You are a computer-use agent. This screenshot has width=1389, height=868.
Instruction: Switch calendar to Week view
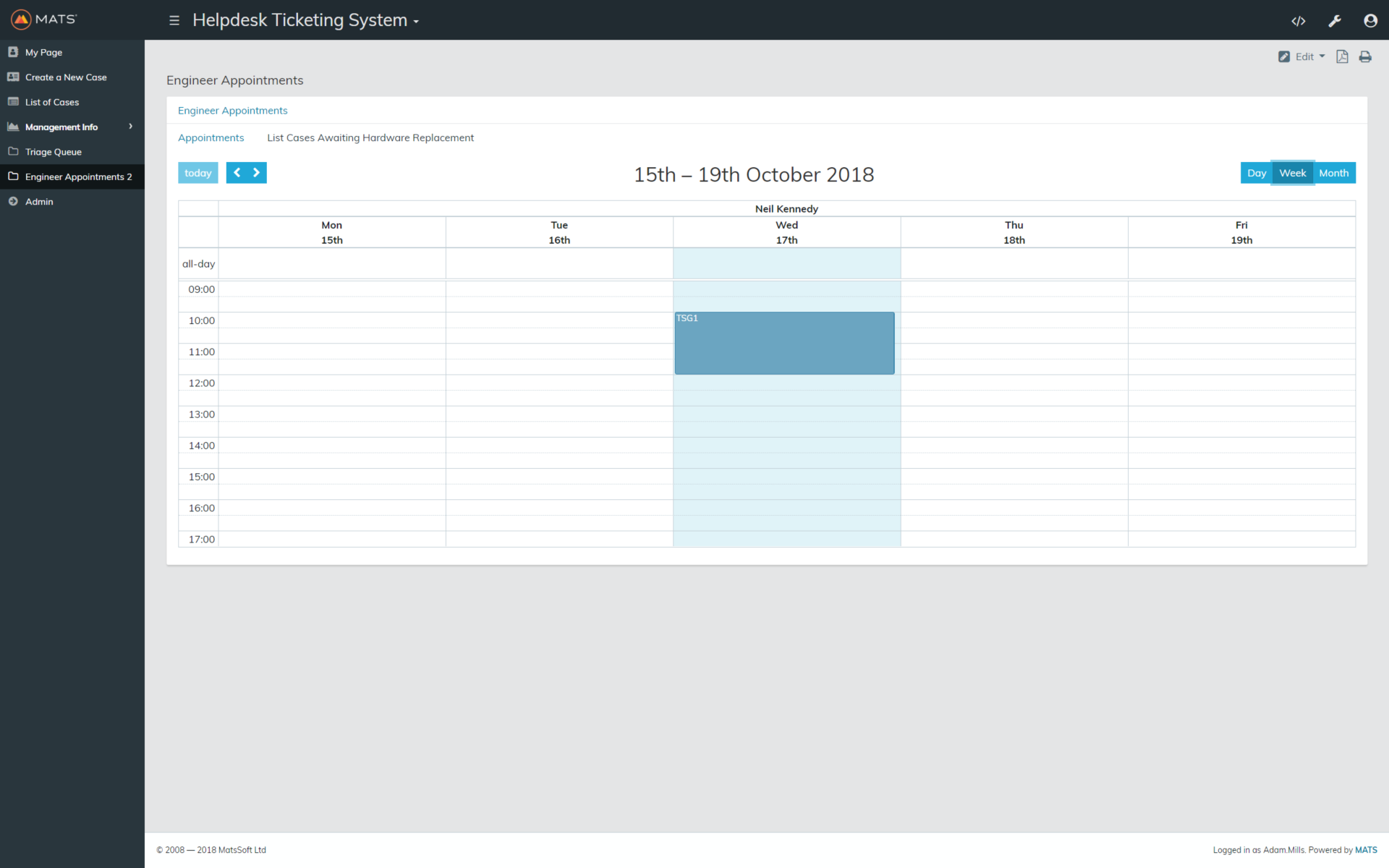click(x=1292, y=173)
